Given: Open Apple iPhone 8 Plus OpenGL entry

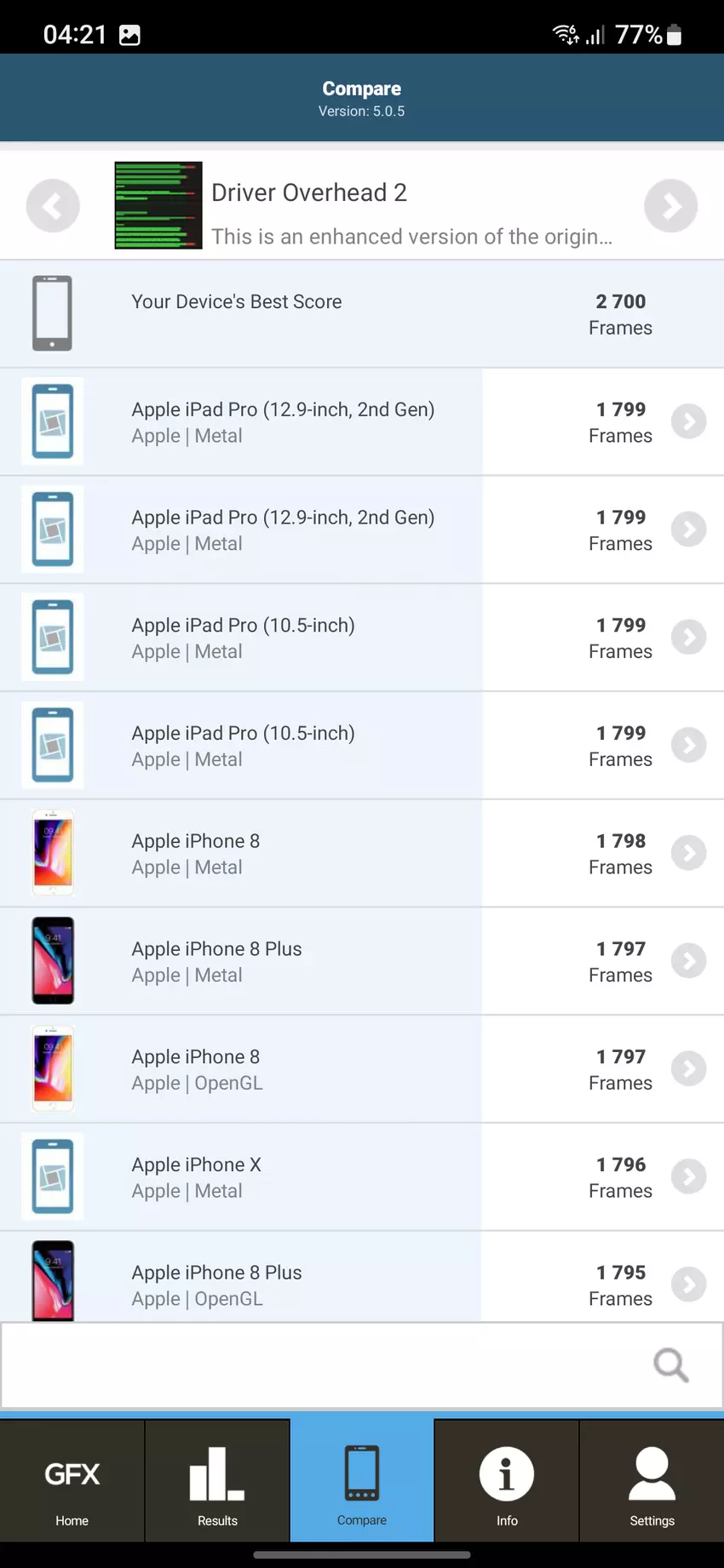Looking at the screenshot, I should pos(217,1284).
